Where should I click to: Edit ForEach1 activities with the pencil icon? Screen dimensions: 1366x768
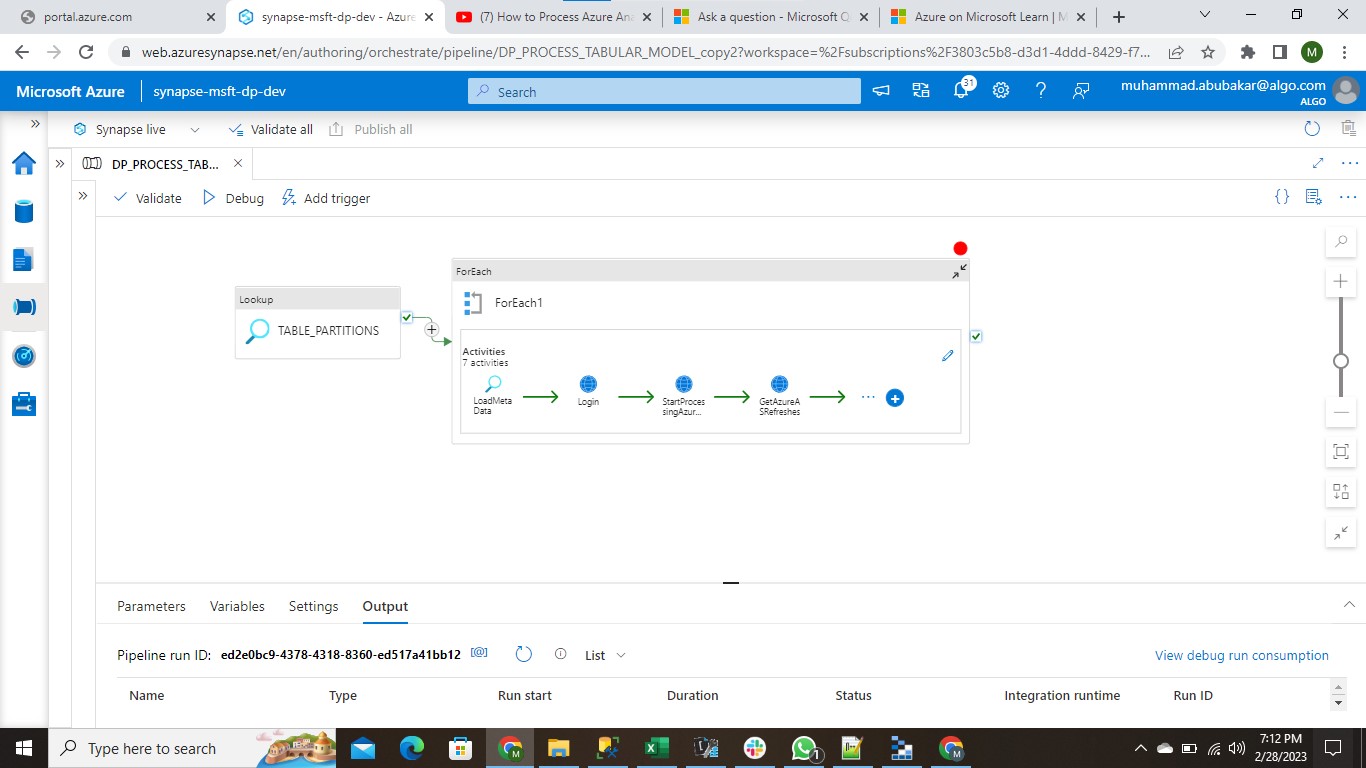pos(947,355)
